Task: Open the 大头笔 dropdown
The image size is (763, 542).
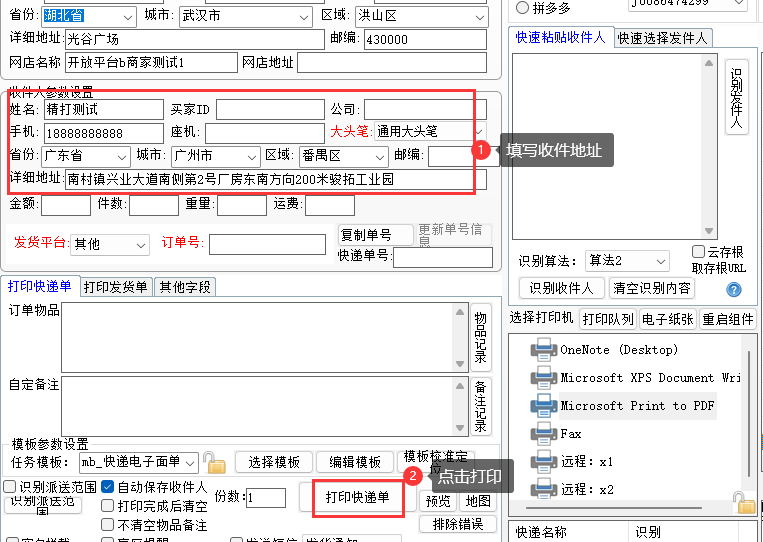Action: pyautogui.click(x=478, y=132)
